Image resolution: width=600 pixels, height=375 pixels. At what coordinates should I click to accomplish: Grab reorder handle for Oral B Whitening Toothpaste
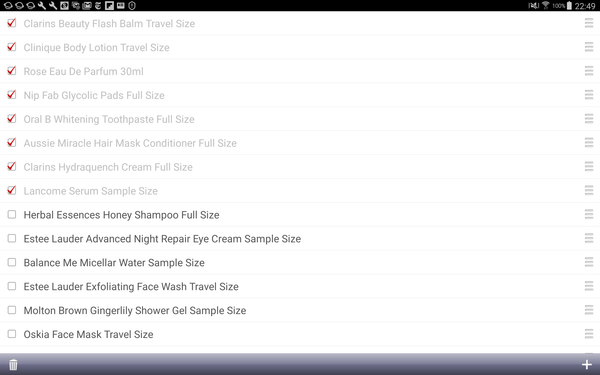(x=589, y=119)
